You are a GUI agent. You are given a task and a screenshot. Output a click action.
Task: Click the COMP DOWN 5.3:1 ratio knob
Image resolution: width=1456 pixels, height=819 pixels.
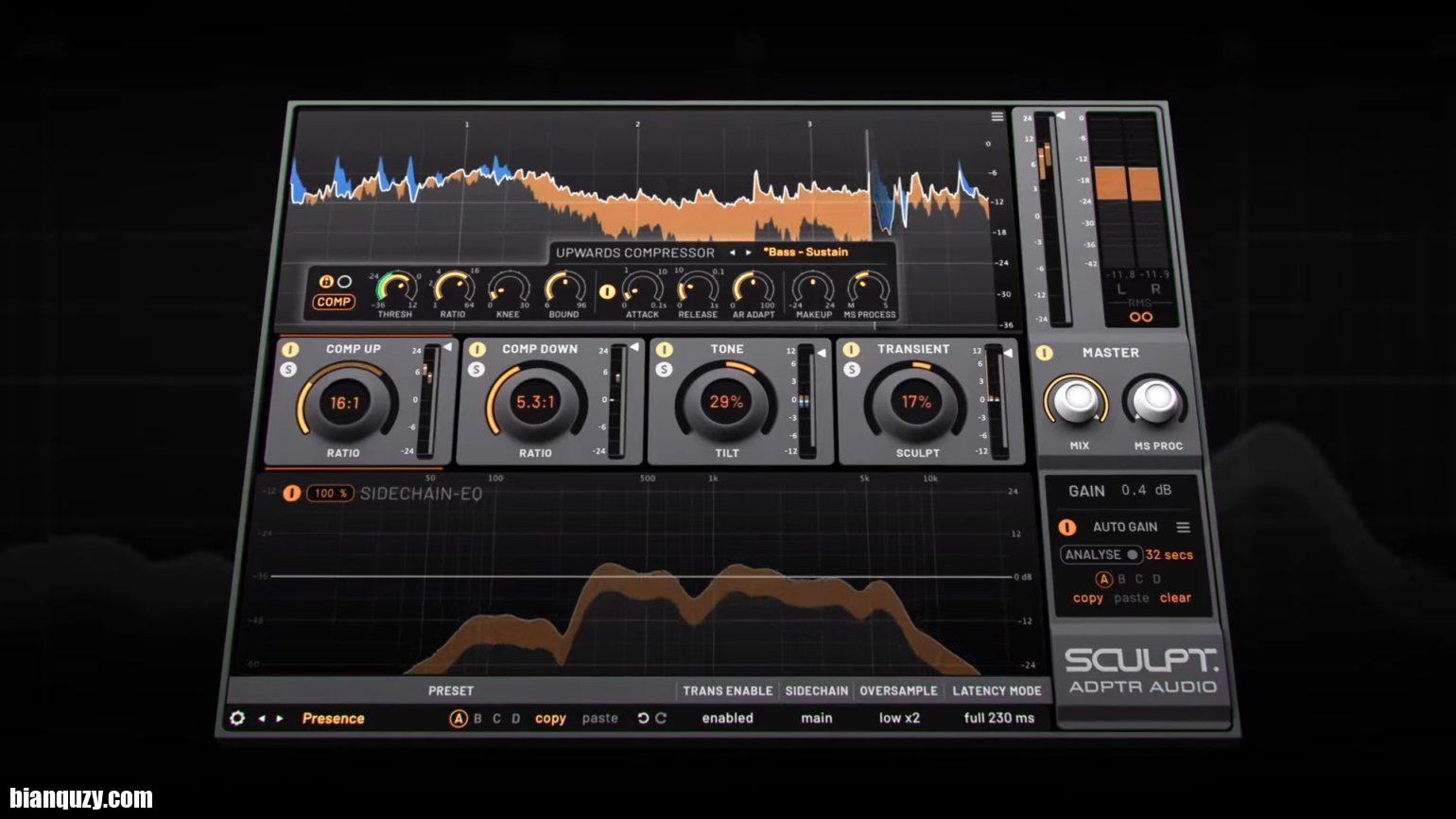tap(535, 403)
